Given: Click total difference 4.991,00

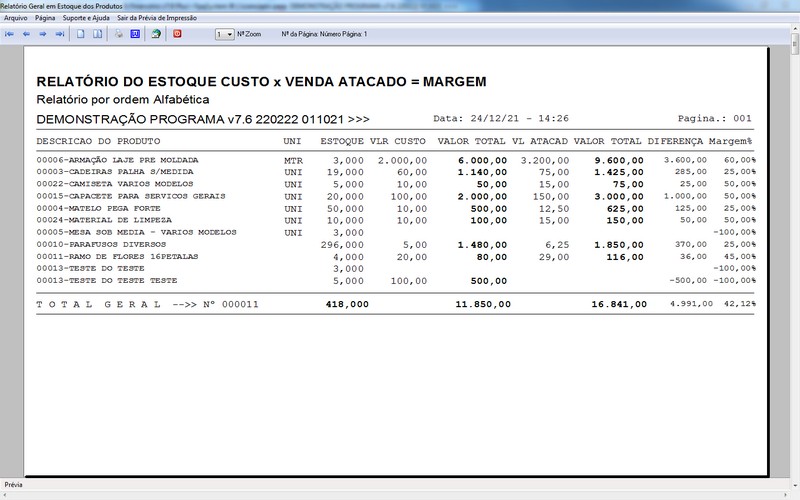Looking at the screenshot, I should [x=691, y=304].
